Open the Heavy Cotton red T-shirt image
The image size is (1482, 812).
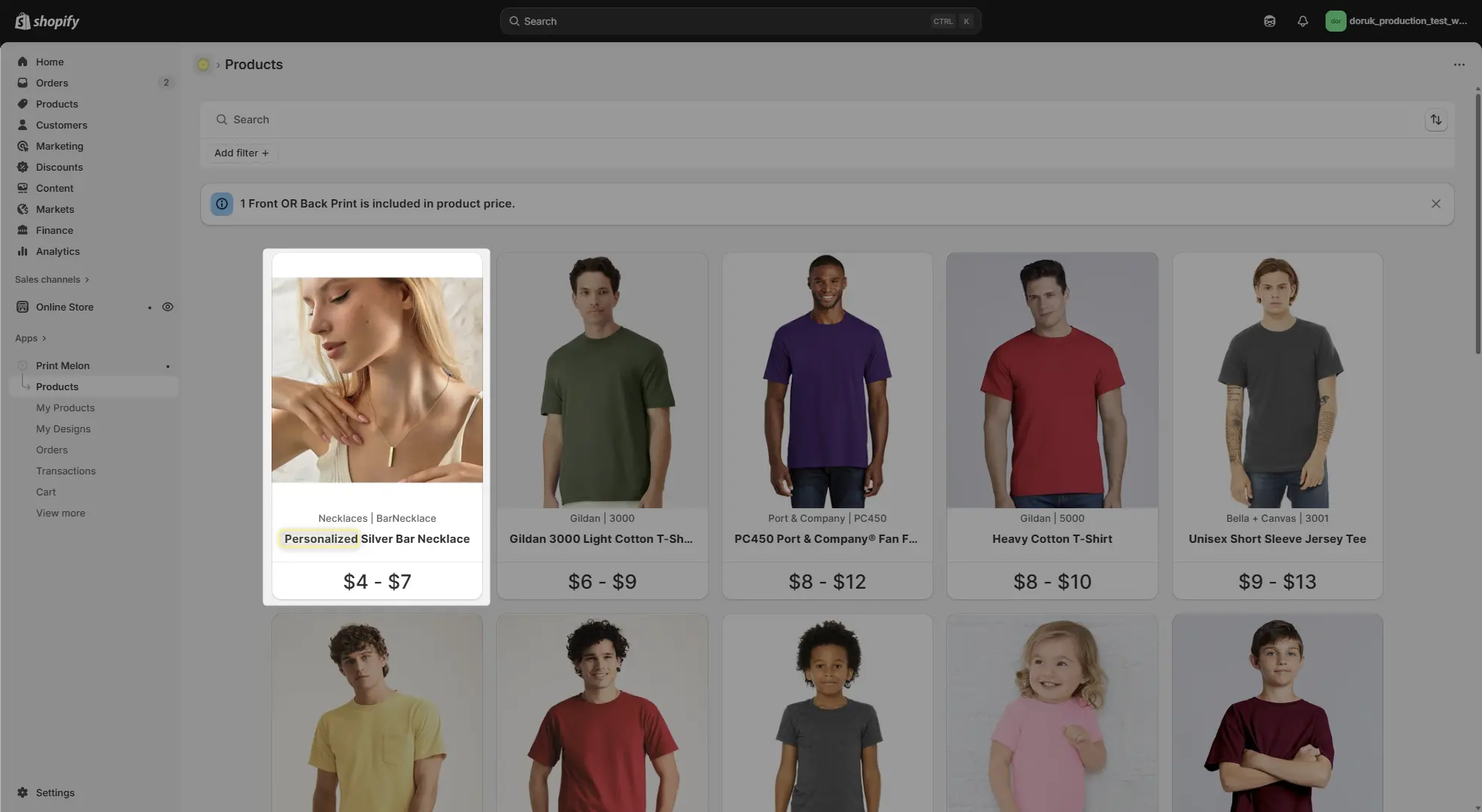(1052, 380)
